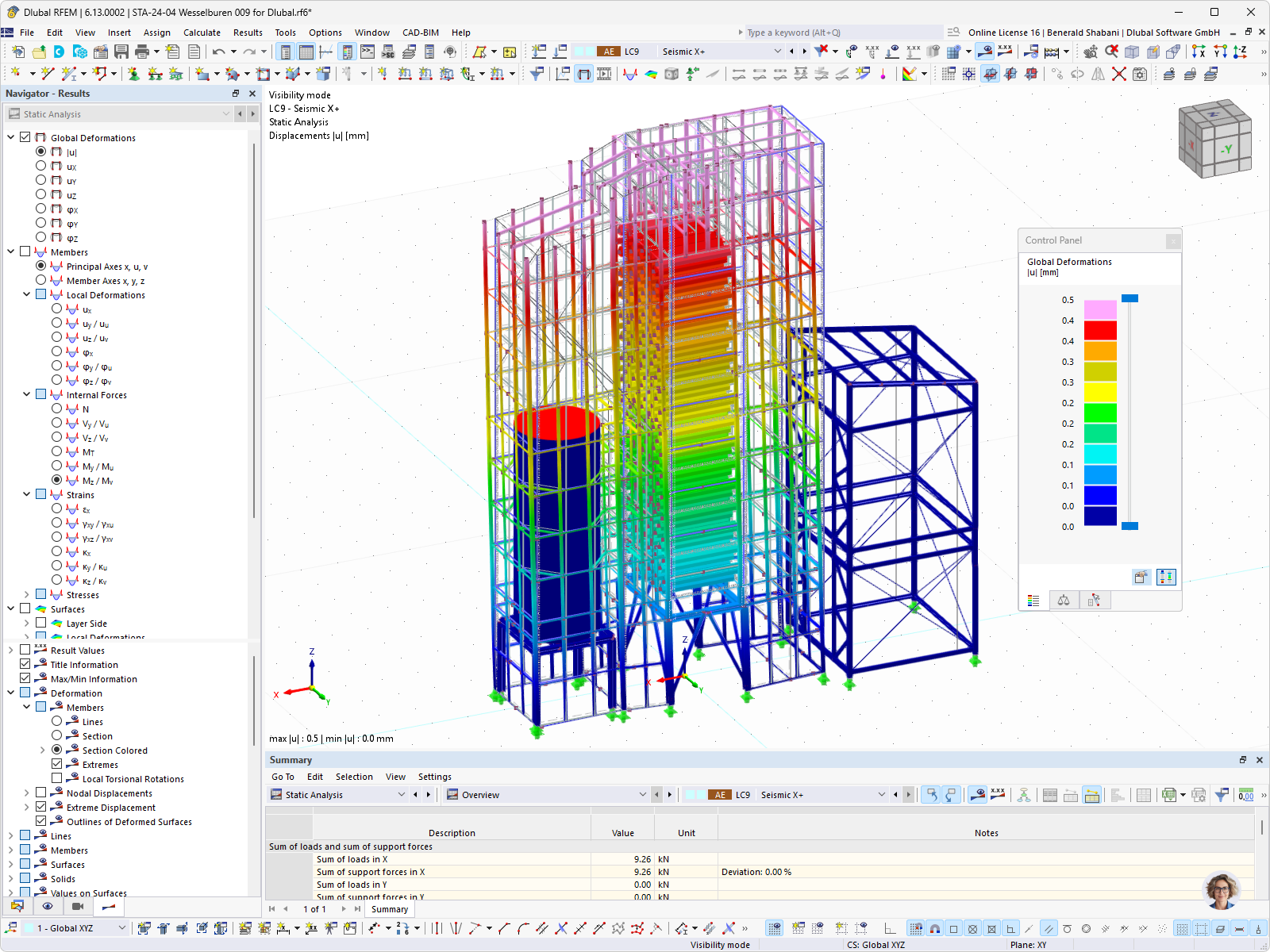Close the Navigator - Results panel
The height and width of the screenshot is (952, 1270).
[252, 93]
